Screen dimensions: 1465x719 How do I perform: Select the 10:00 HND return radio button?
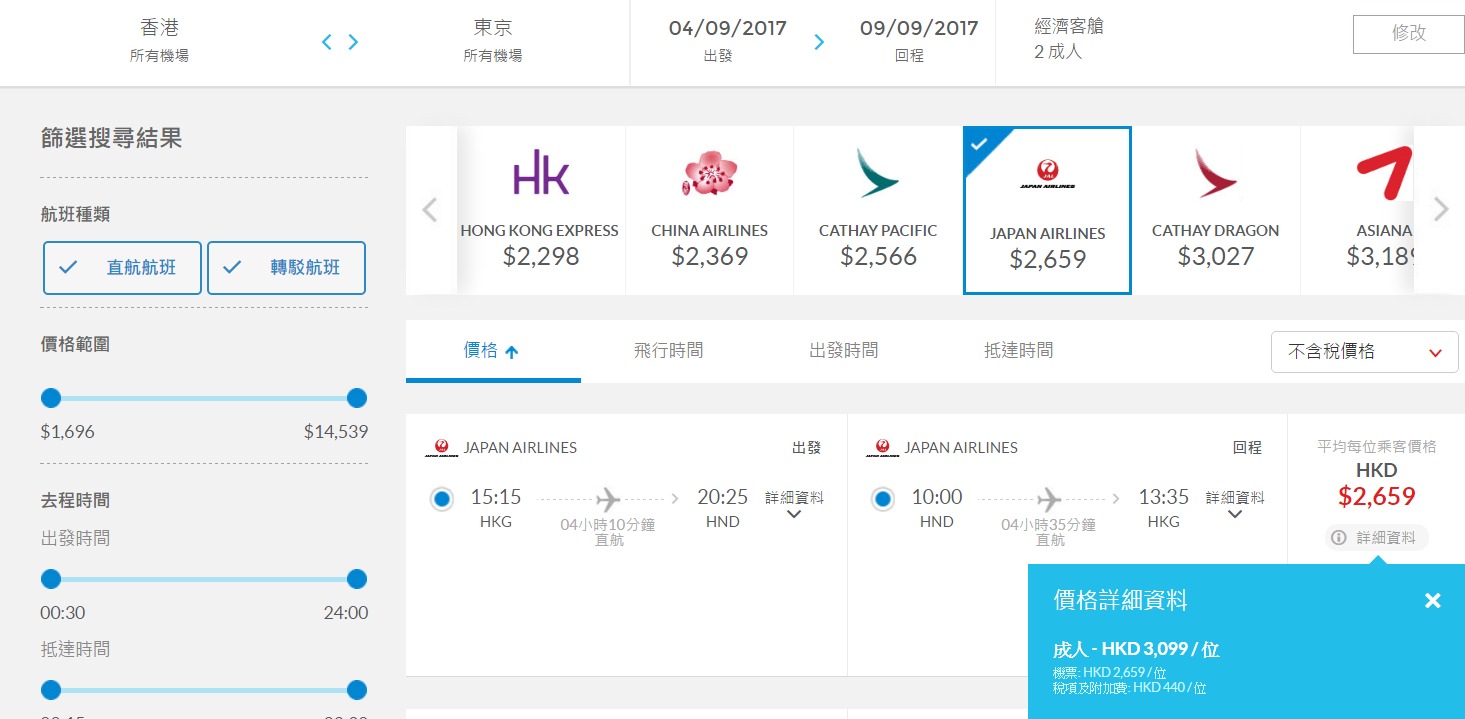click(883, 499)
